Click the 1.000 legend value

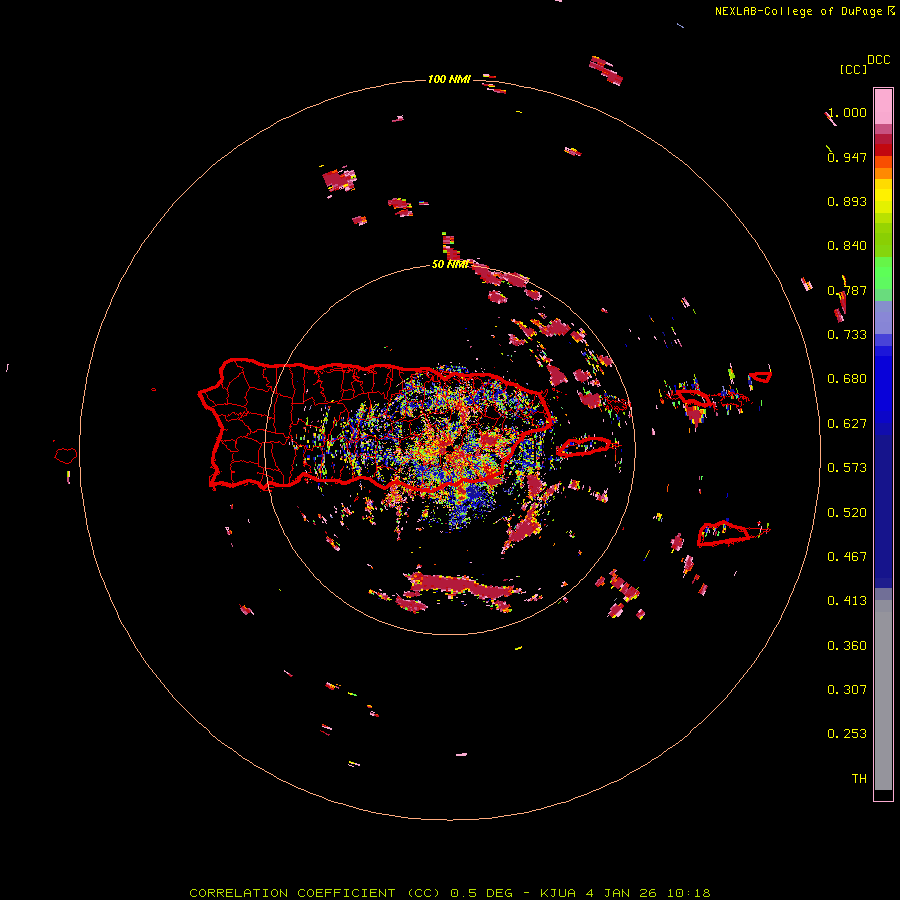[x=847, y=112]
